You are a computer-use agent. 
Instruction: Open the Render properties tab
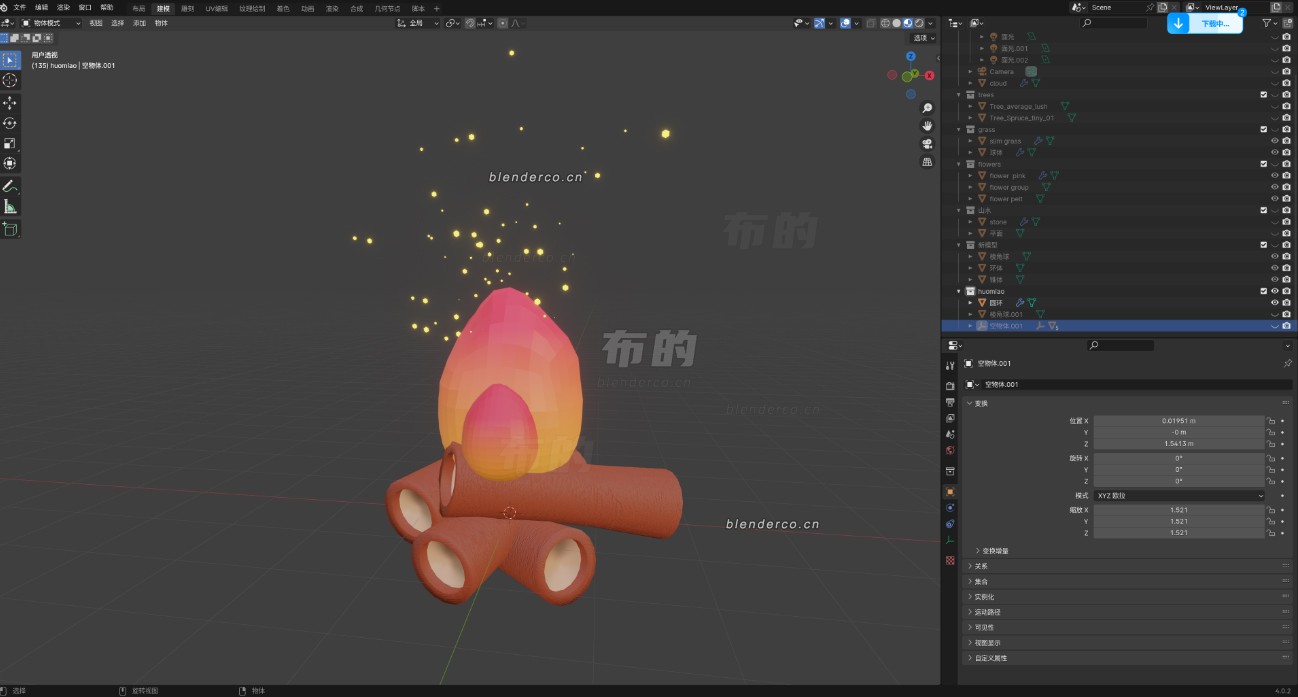[950, 385]
